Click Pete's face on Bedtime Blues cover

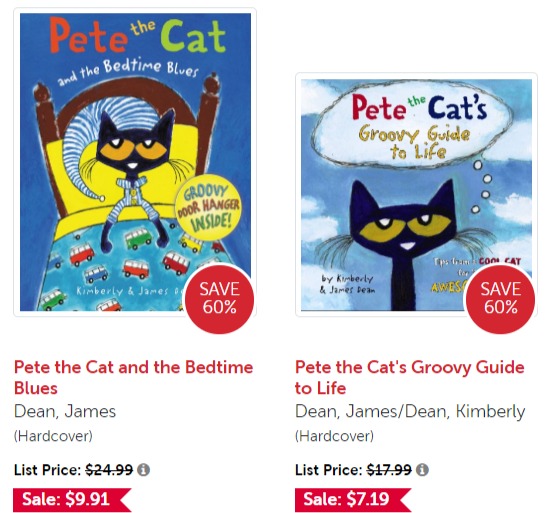coord(136,143)
